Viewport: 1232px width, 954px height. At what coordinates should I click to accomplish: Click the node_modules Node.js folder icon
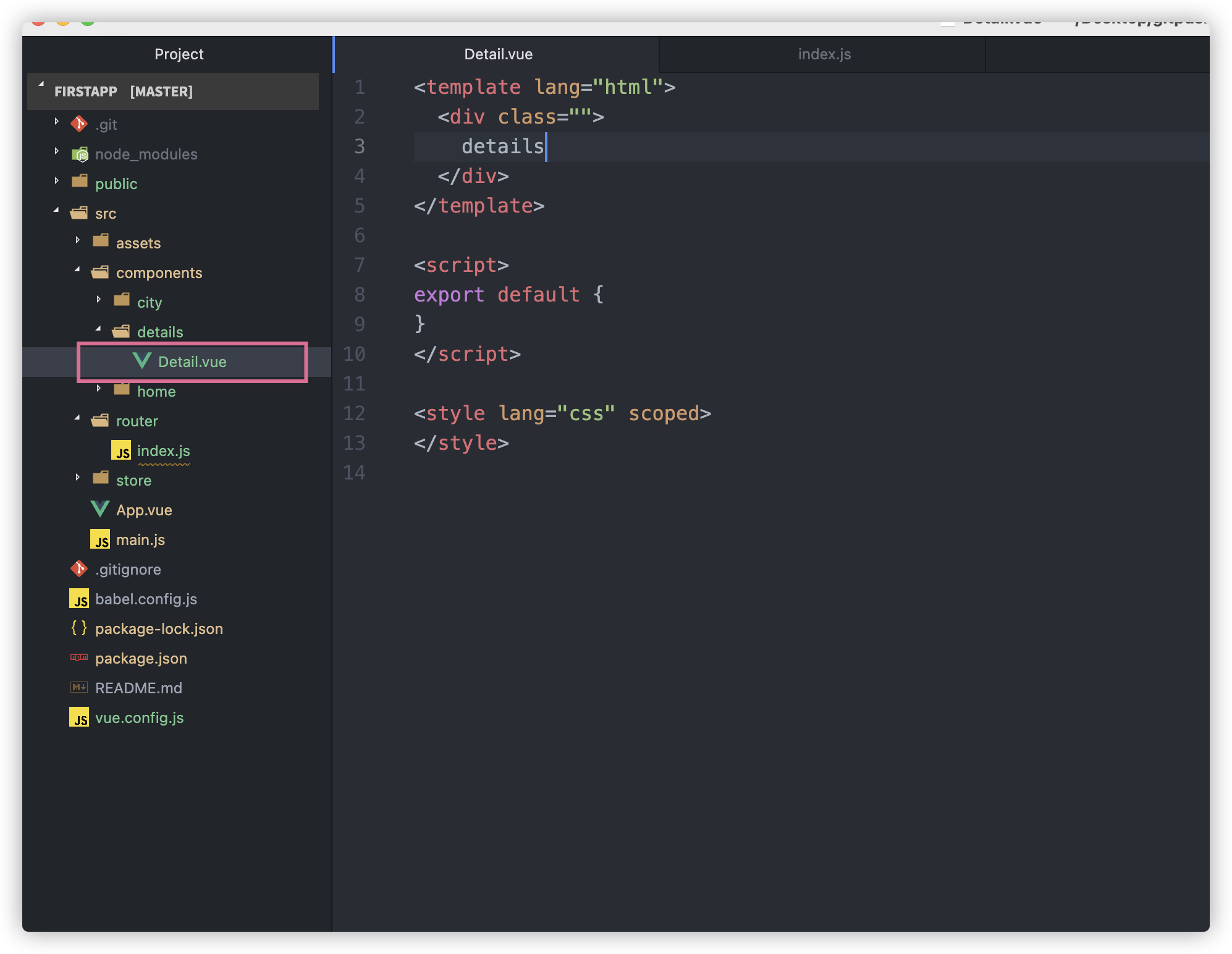pos(80,154)
